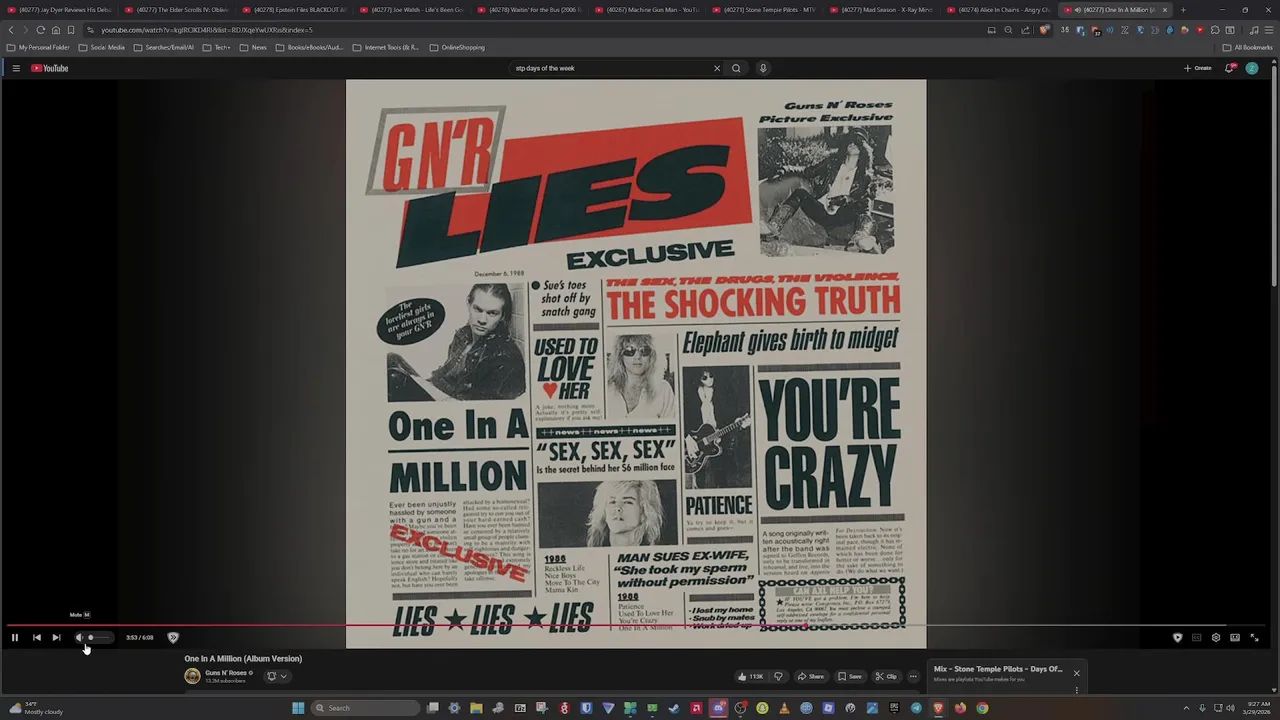Open the YouTube Create button
1280x720 pixels.
pos(1197,68)
